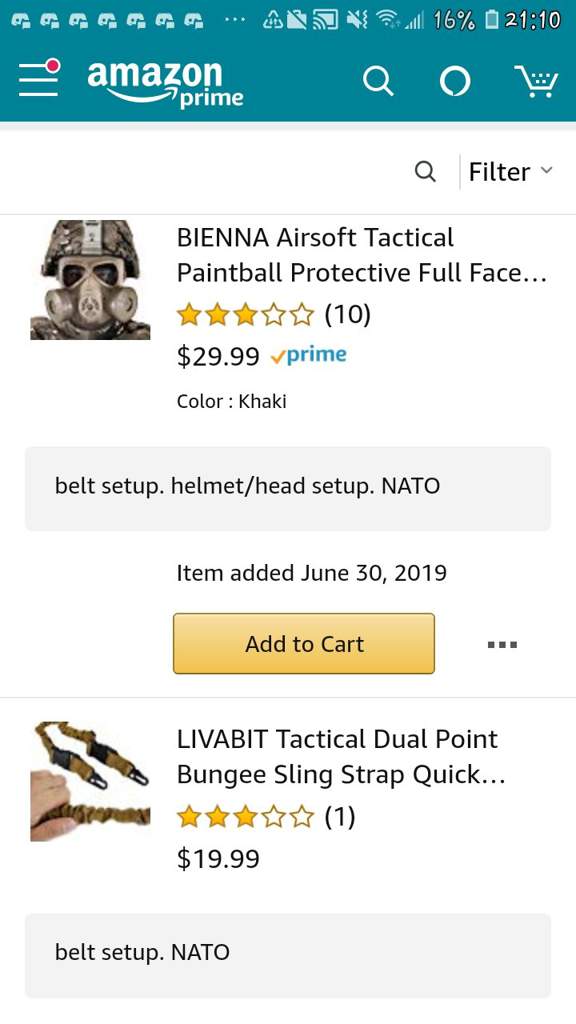Open LIVABIT Tactical Dual Point Sling title
Image resolution: width=576 pixels, height=1024 pixels.
[x=341, y=757]
